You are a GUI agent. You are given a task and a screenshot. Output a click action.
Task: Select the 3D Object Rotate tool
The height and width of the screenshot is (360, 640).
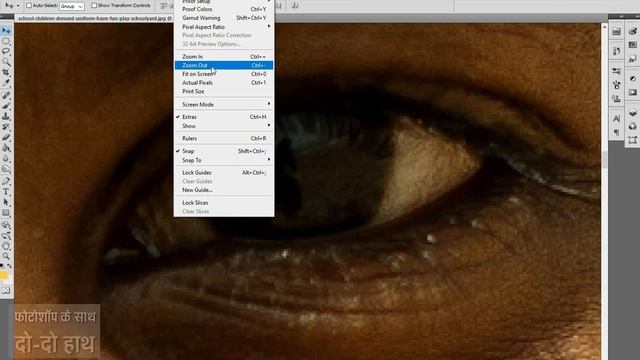pos(6,224)
